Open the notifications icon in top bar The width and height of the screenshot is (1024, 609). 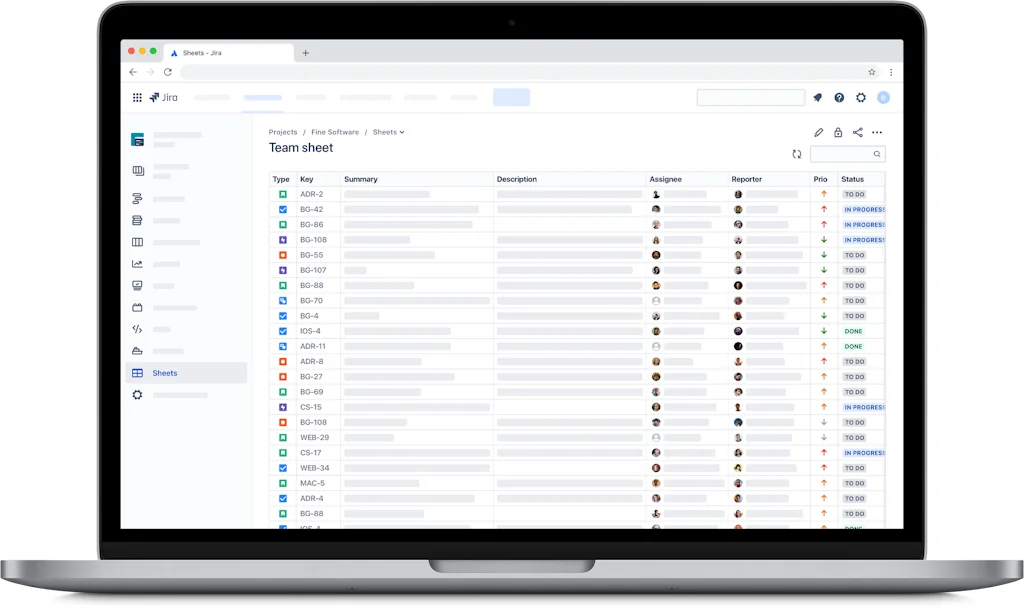[x=817, y=98]
